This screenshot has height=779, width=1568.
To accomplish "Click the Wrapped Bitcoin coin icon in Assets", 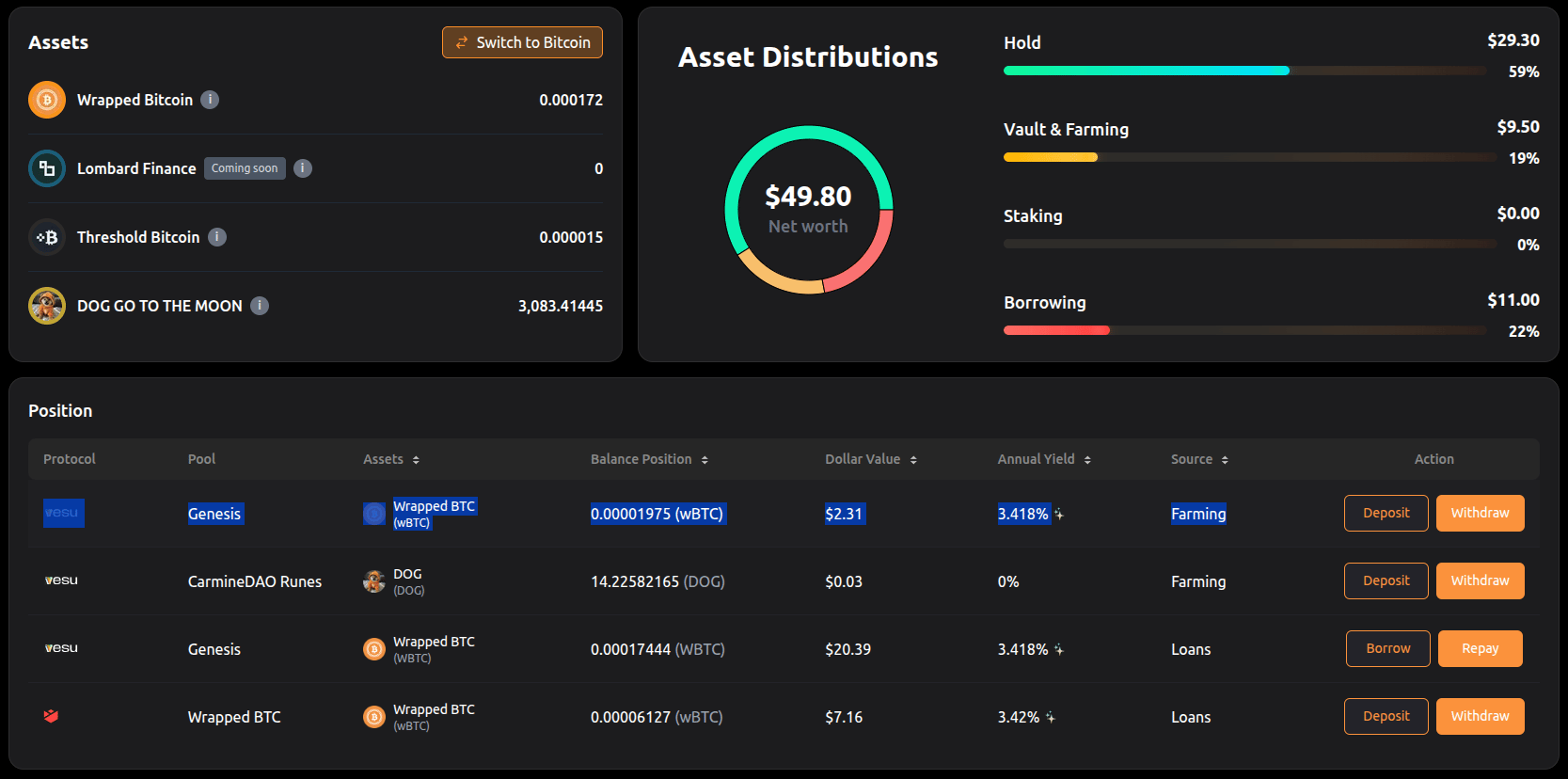I will pos(47,100).
